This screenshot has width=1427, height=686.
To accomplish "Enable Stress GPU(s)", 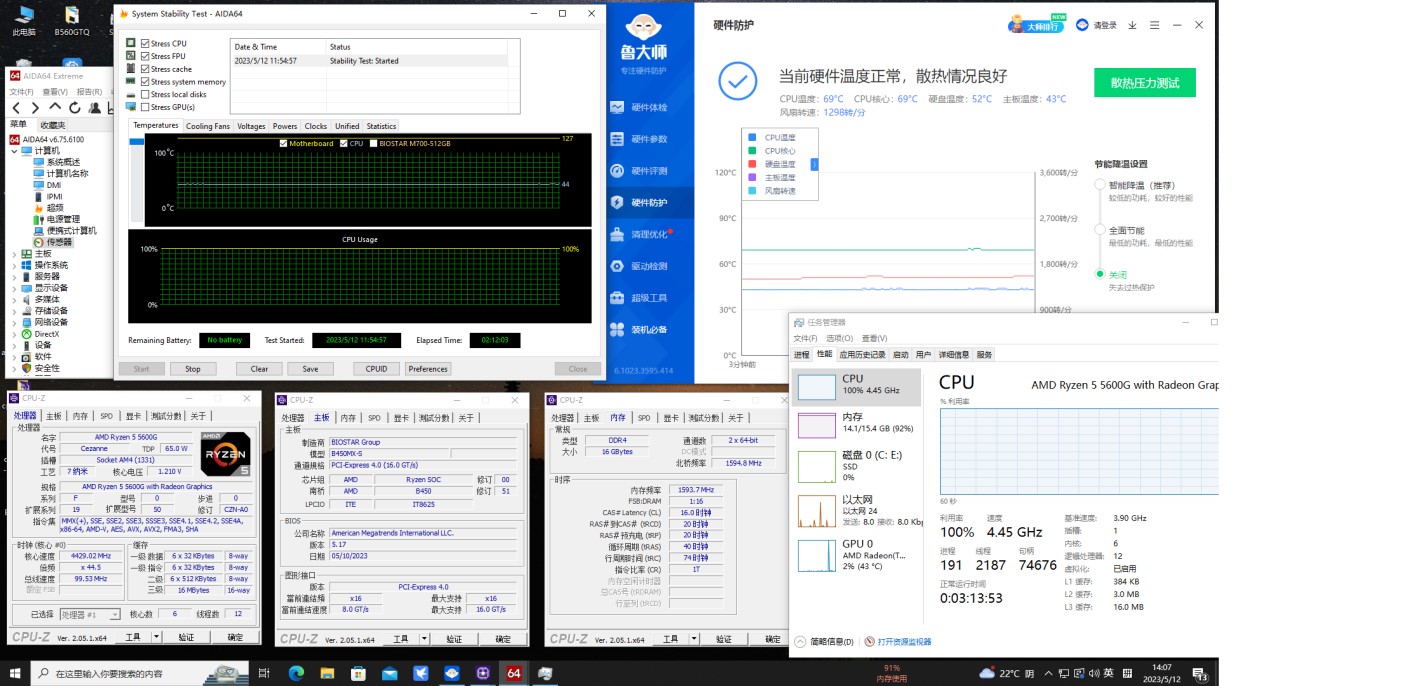I will click(x=146, y=107).
